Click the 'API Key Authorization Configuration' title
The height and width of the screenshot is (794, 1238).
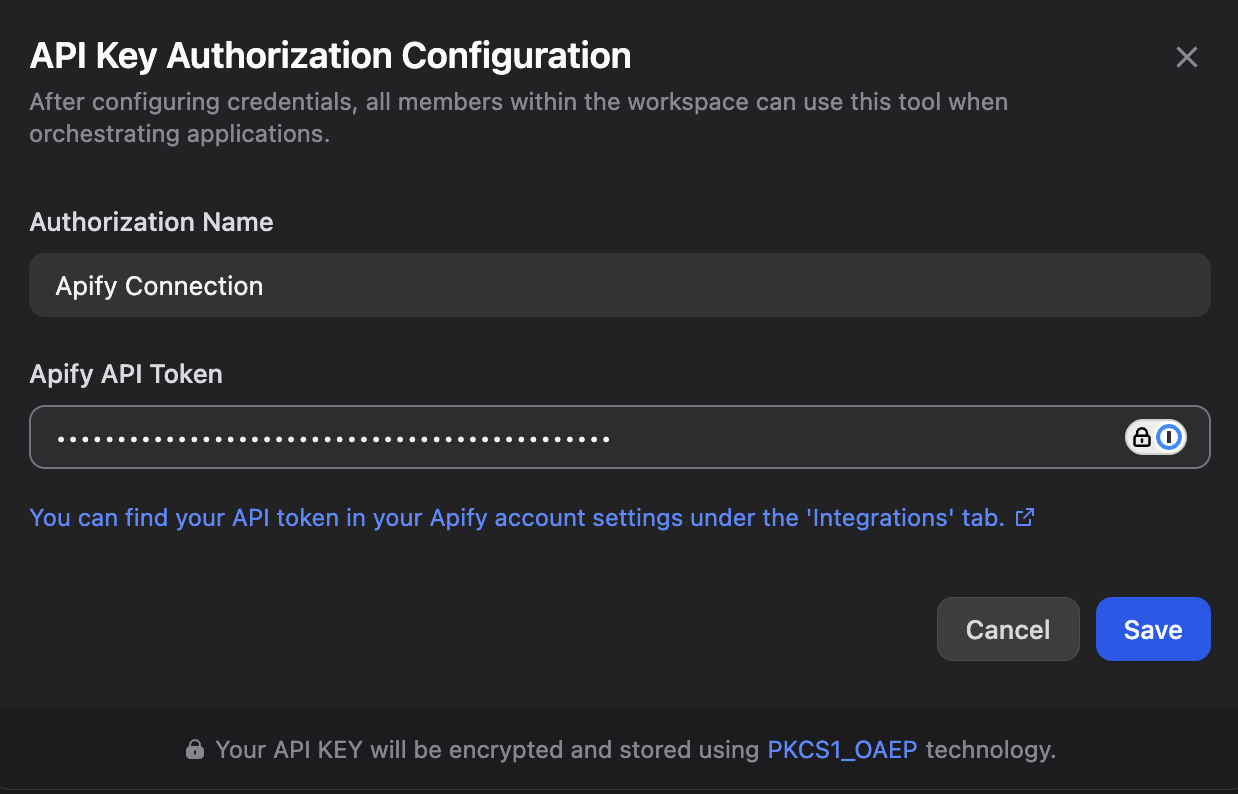tap(330, 55)
